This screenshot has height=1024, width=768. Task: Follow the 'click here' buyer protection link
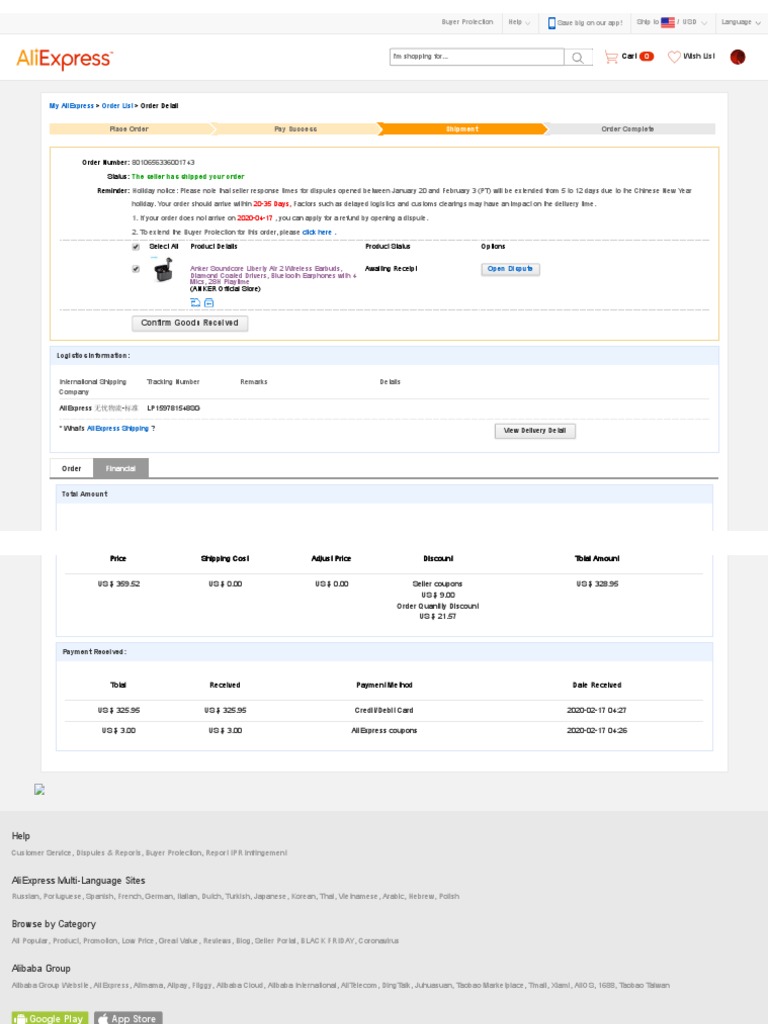[x=317, y=232]
